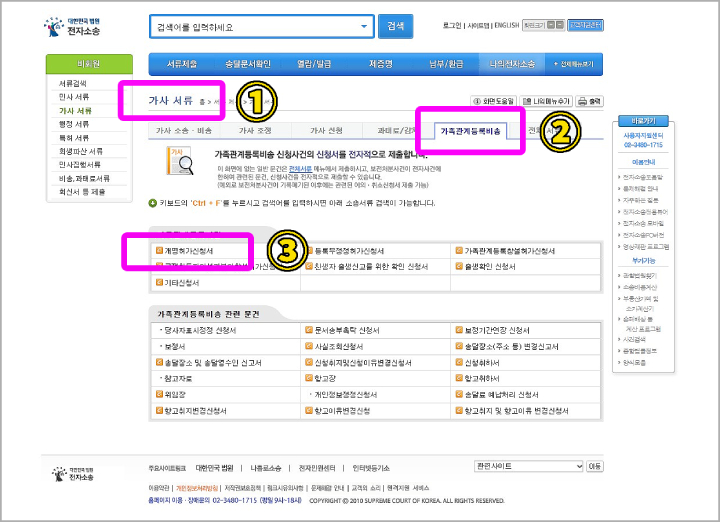Click the orange icon beside 항고취지변경신청서
Image resolution: width=720 pixels, height=522 pixels.
point(159,410)
